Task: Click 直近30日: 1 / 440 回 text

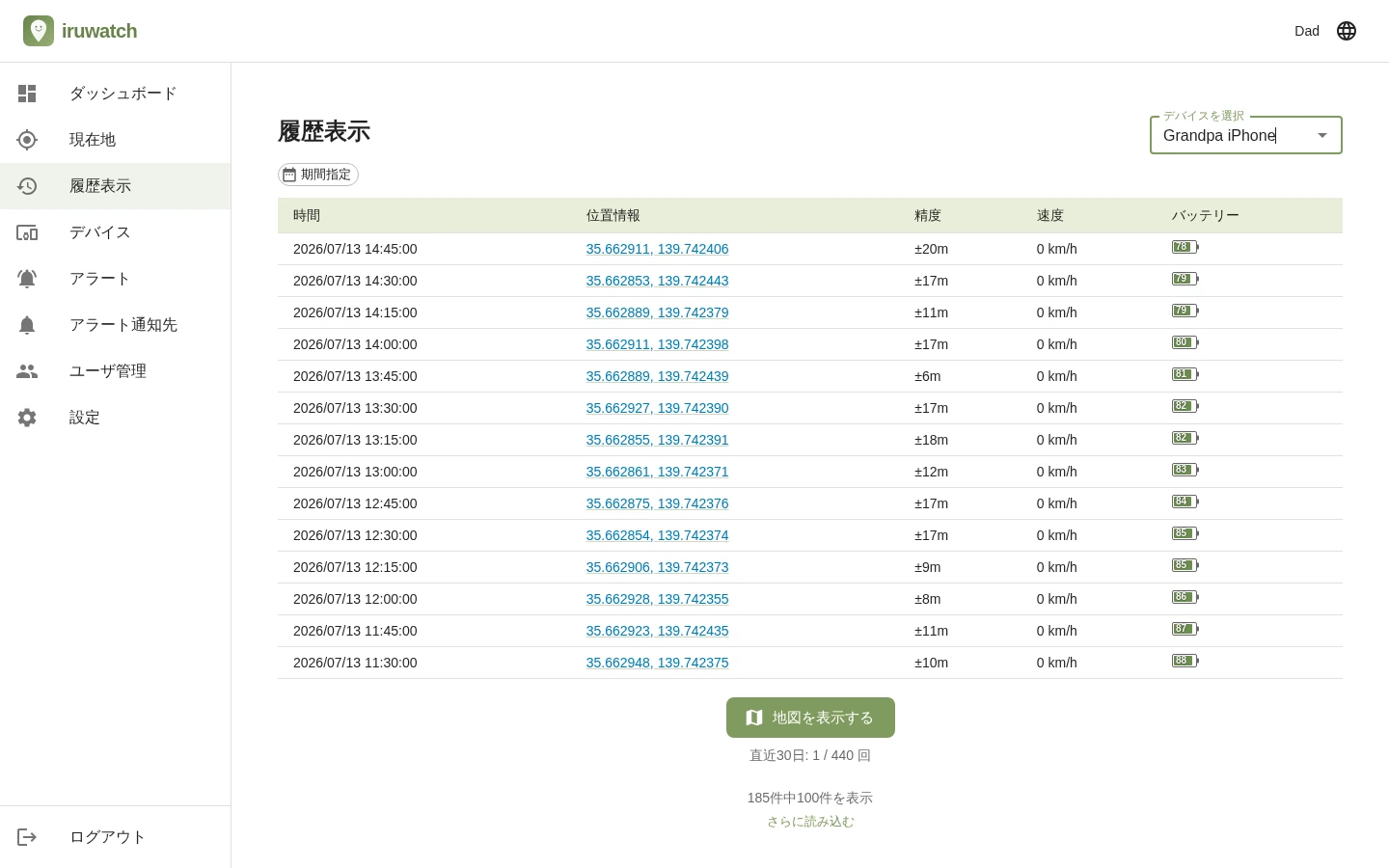Action: 810,755
